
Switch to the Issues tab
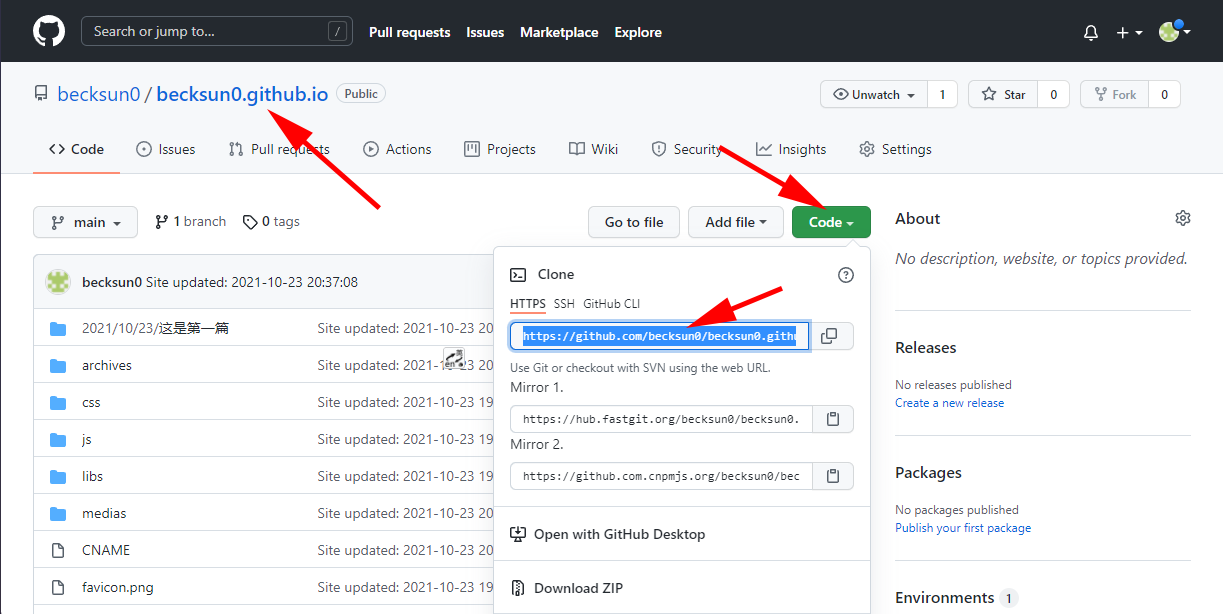[x=166, y=149]
